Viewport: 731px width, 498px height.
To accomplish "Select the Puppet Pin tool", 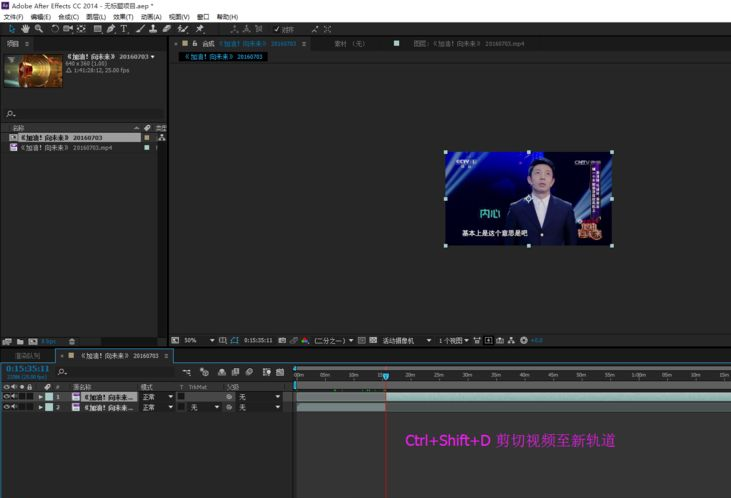I will [x=200, y=29].
